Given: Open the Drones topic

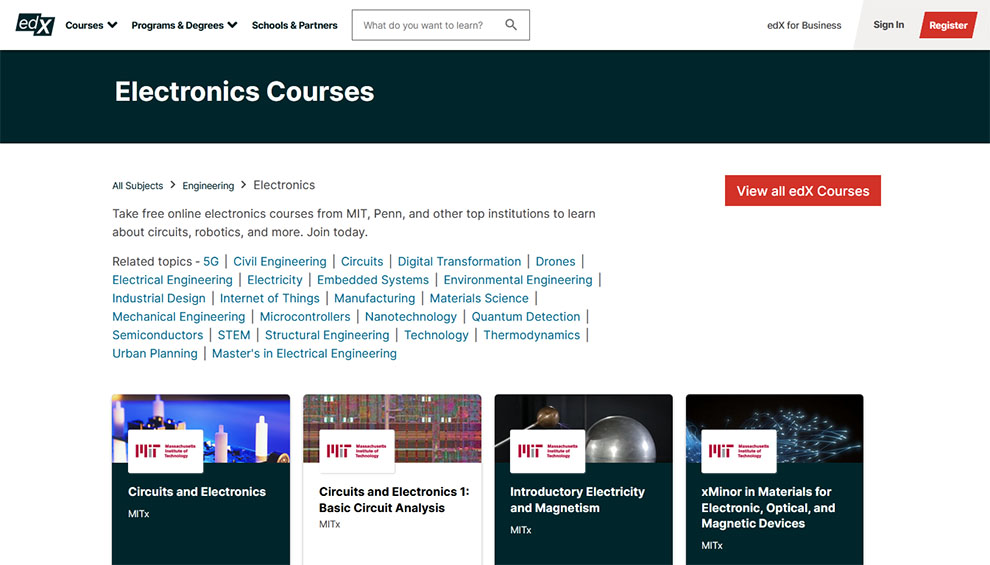Looking at the screenshot, I should [x=556, y=261].
